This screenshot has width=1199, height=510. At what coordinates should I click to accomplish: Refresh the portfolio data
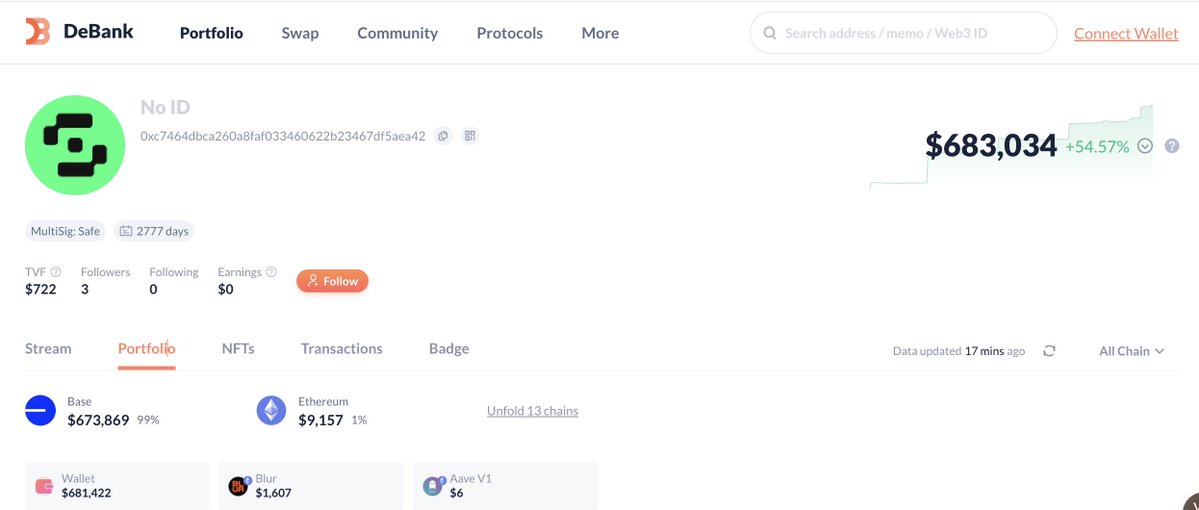(1049, 351)
